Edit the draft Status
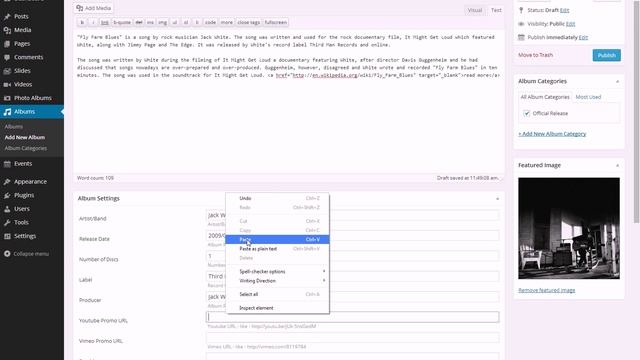Image resolution: width=640 pixels, height=360 pixels. click(x=564, y=10)
